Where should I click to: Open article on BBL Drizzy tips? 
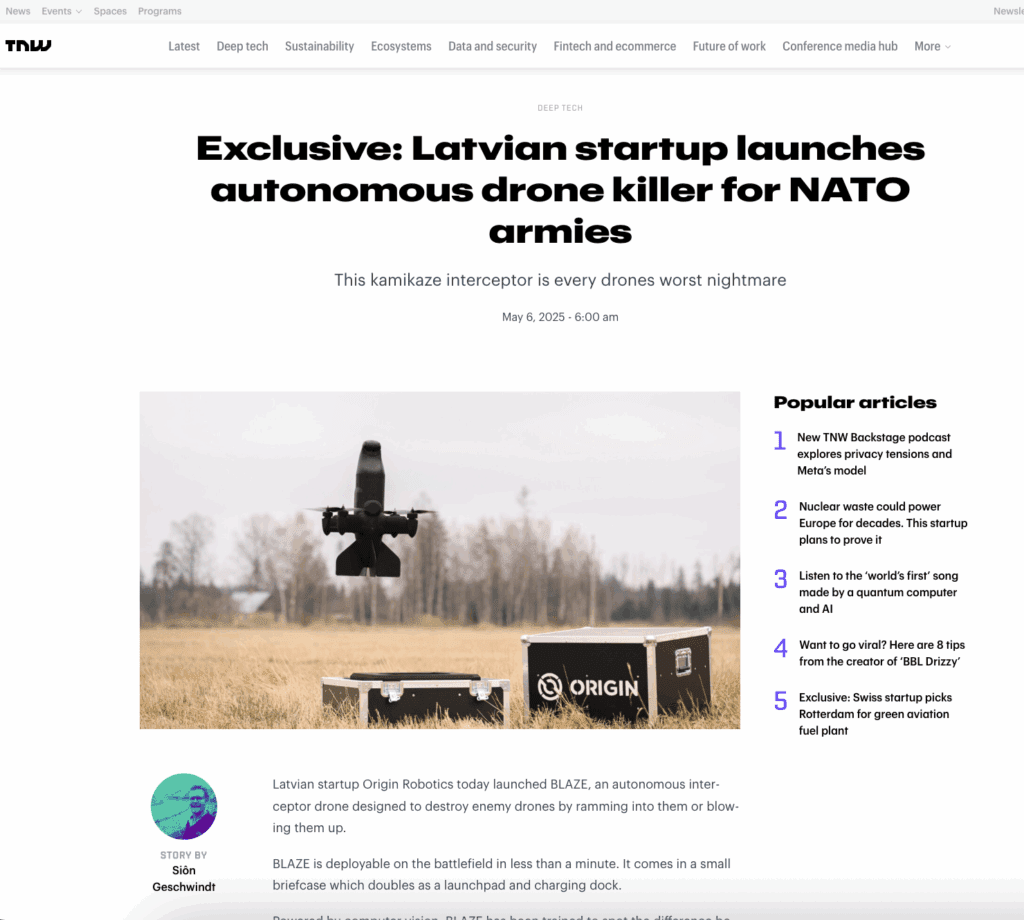882,653
